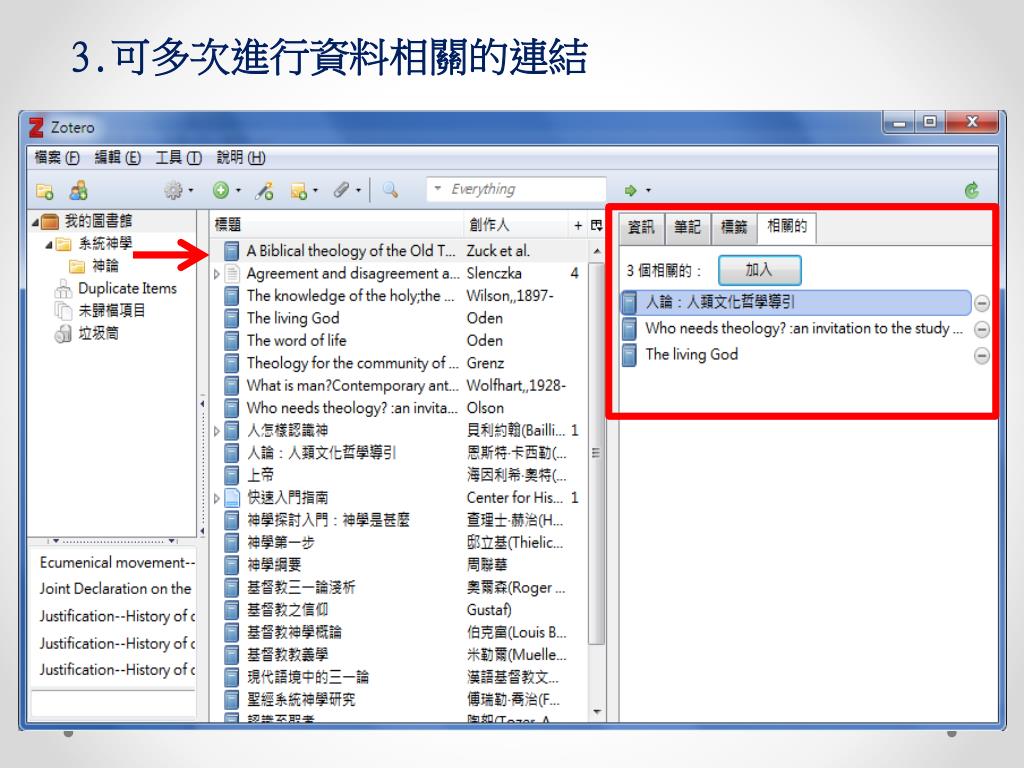Open related item 人論：人類文化哲學導引
The height and width of the screenshot is (768, 1024).
pyautogui.click(x=795, y=302)
